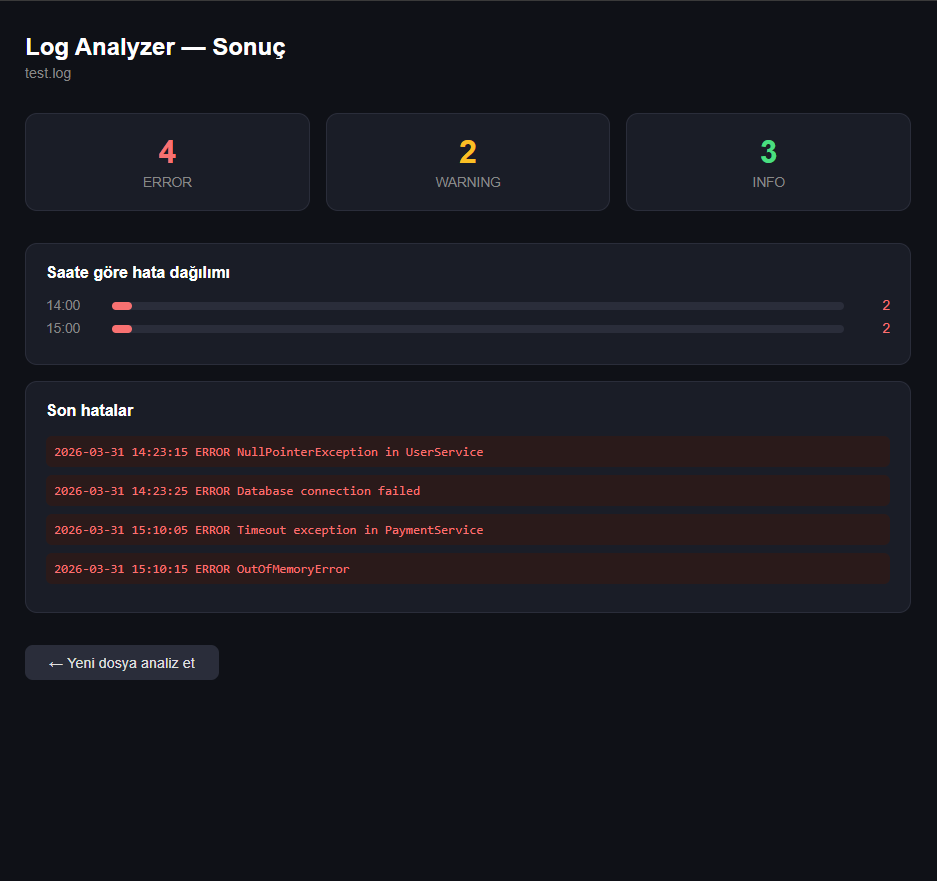Click the 'Yeni dosya analiz et' button
The width and height of the screenshot is (937, 881).
click(x=122, y=662)
